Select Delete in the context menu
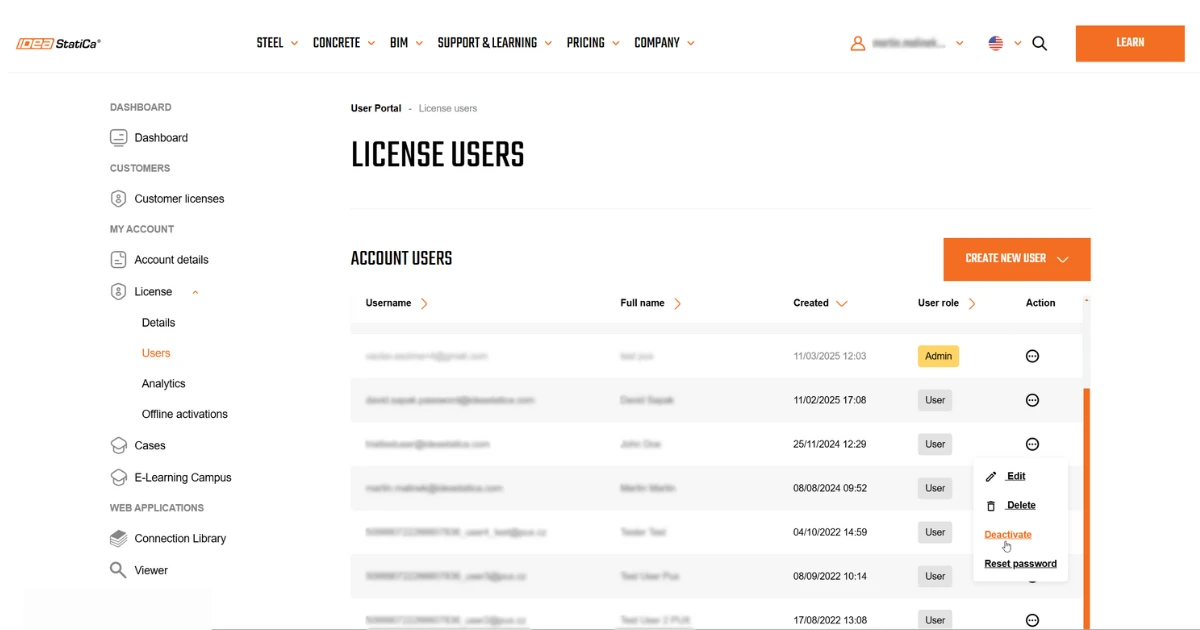Viewport: 1200px width, 630px height. click(x=1021, y=505)
